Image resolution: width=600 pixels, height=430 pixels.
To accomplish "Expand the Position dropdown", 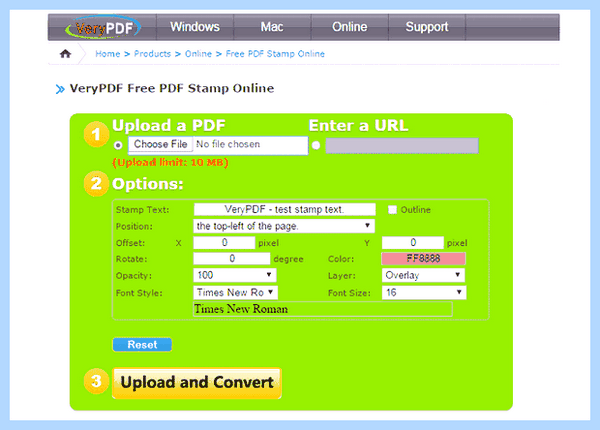I will click(x=284, y=226).
